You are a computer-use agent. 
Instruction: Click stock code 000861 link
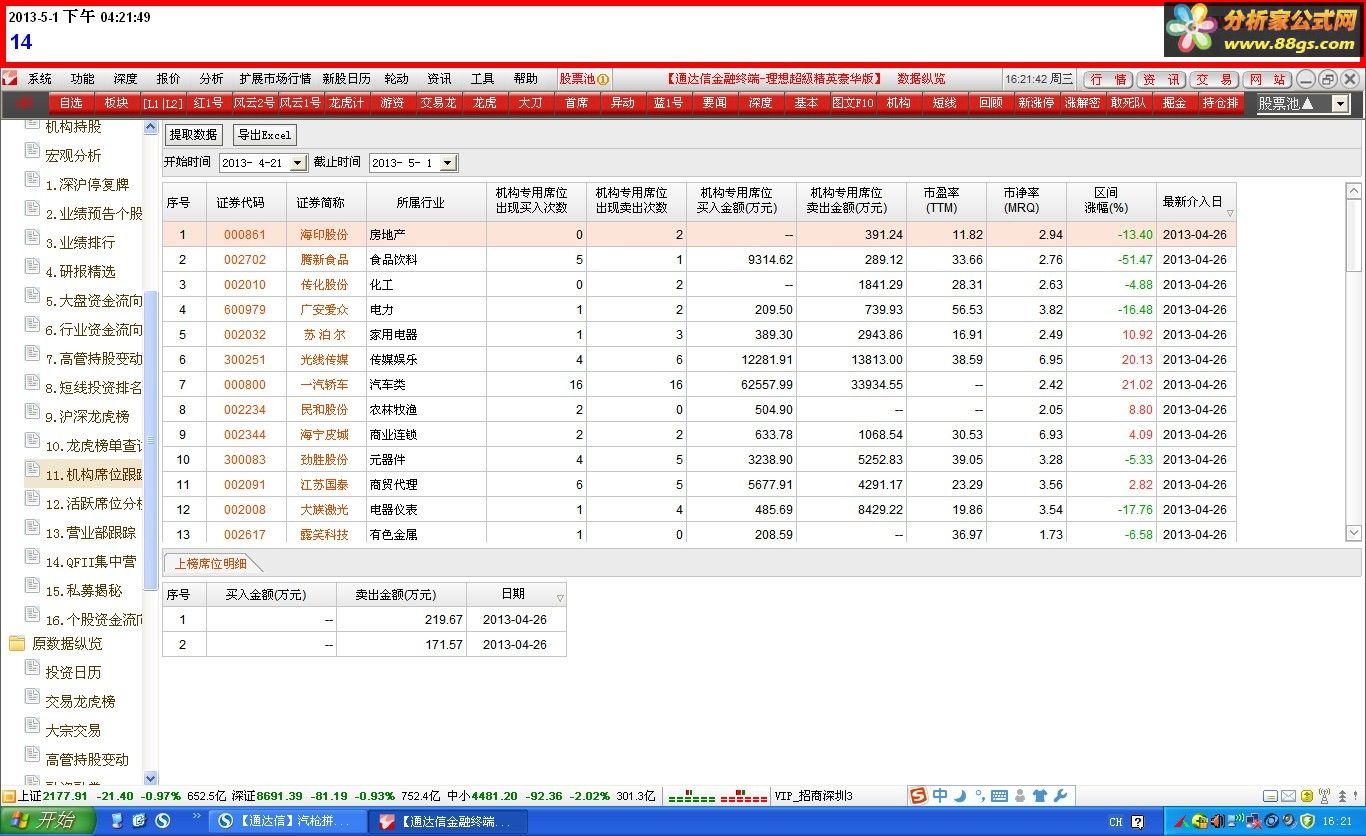click(x=245, y=234)
